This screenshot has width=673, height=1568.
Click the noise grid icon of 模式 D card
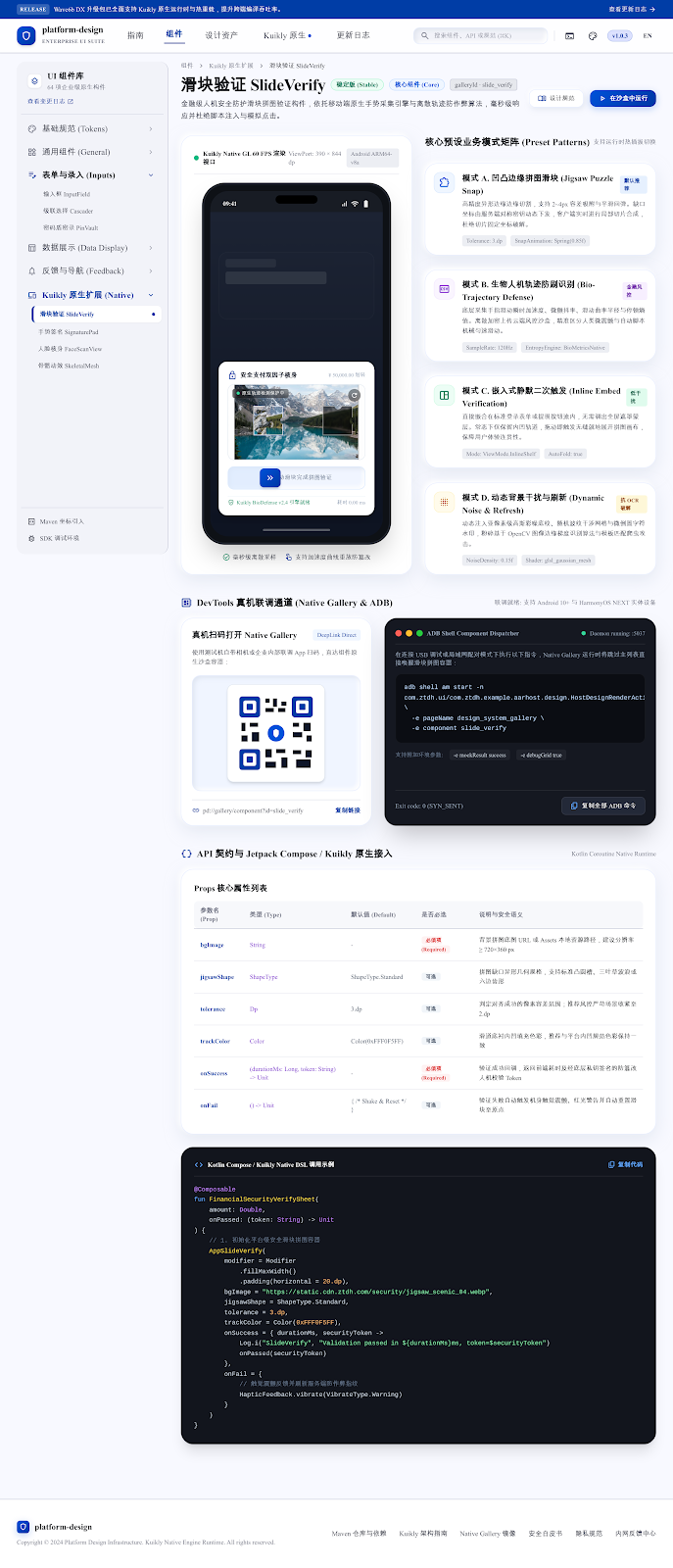click(x=444, y=502)
